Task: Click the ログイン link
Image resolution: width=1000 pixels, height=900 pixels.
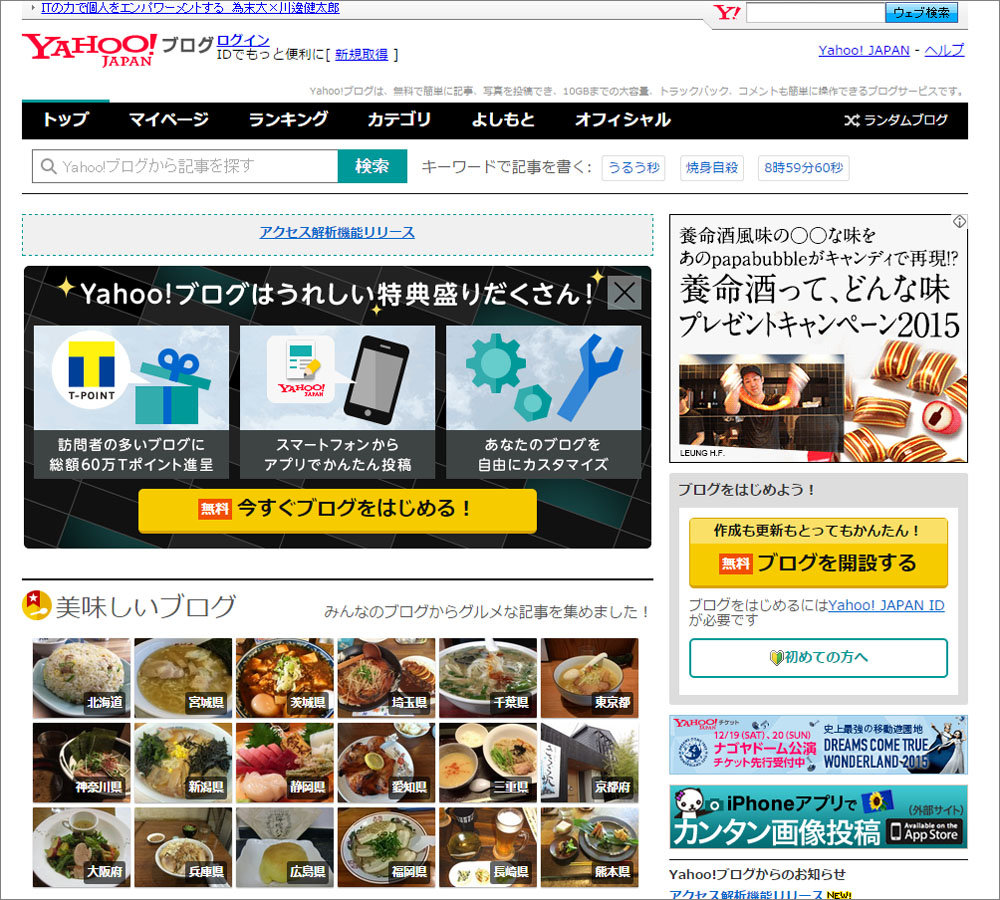Action: [243, 41]
